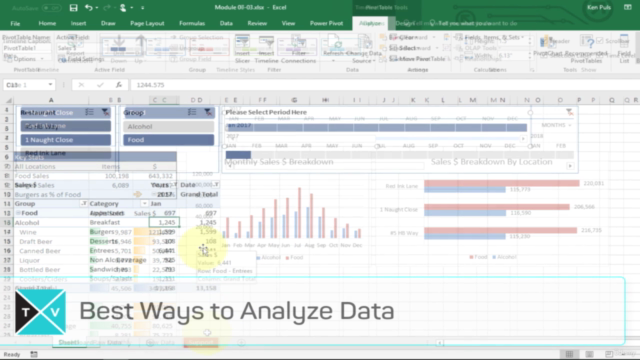
Task: Switch to the Home ribbon tab
Action: [x=47, y=23]
